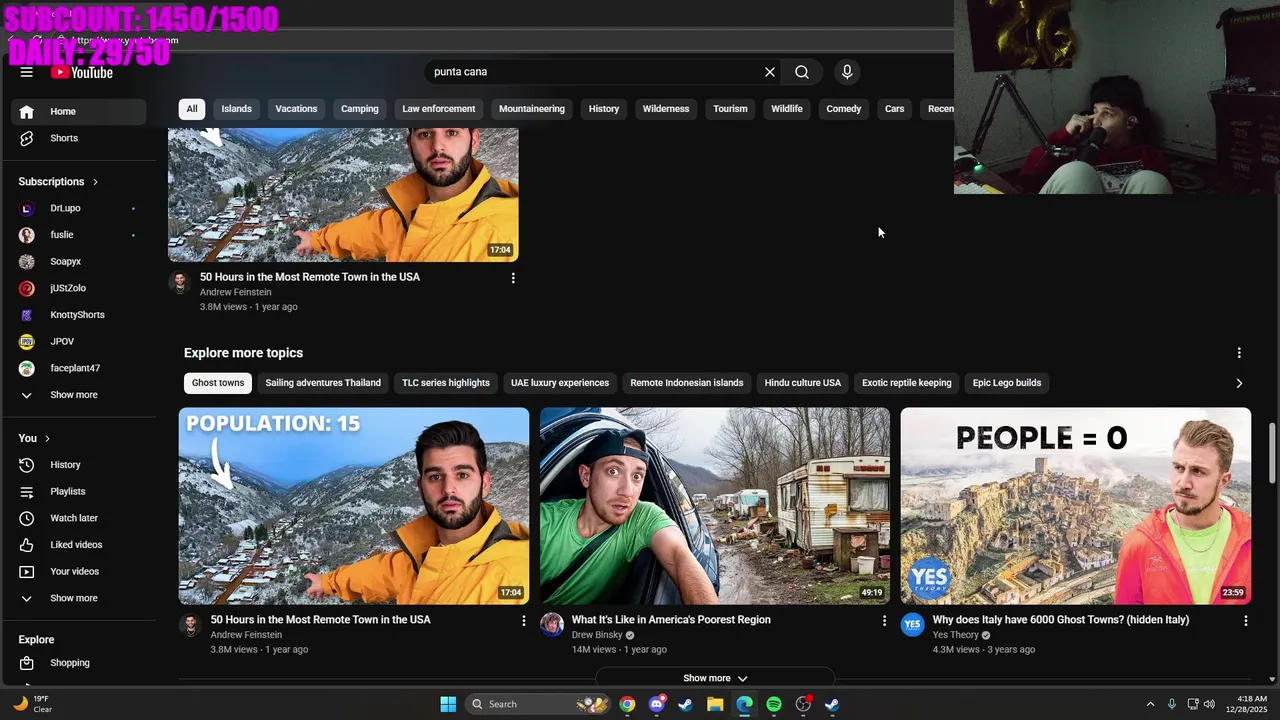The width and height of the screenshot is (1280, 720).
Task: Open Population 15 video thumbnail in topics row
Action: pyautogui.click(x=354, y=506)
